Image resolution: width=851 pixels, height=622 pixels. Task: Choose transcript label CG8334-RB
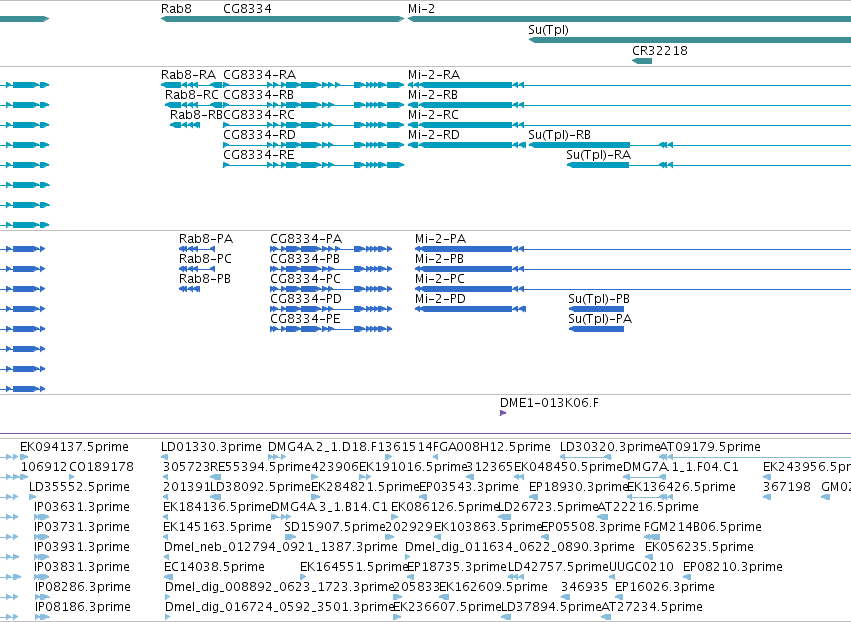[x=258, y=94]
